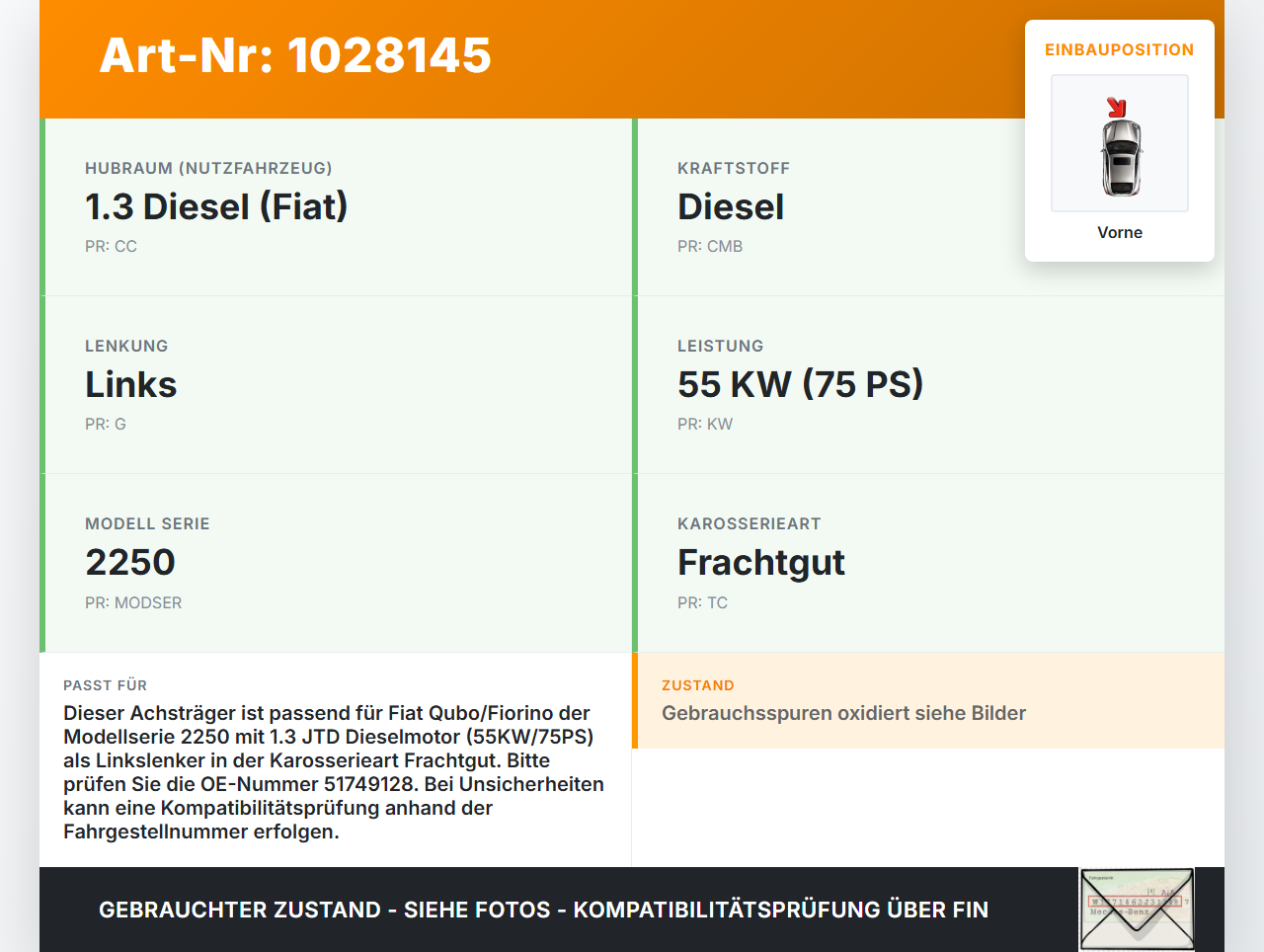Image resolution: width=1264 pixels, height=952 pixels.
Task: Select the text Gebrauchsspuren oxidiert siehe Bilder
Action: coord(843,713)
